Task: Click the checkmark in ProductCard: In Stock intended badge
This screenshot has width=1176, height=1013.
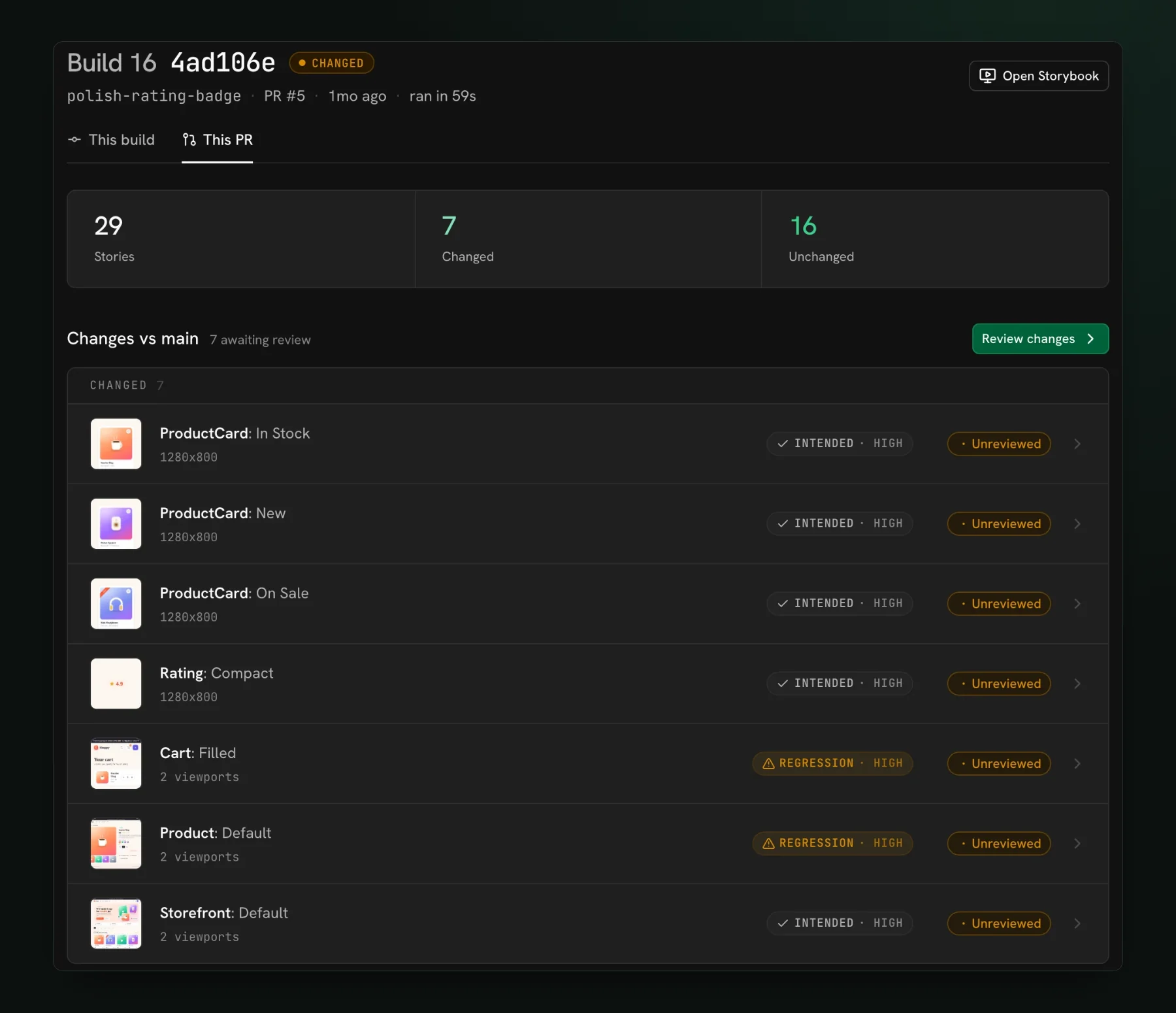Action: click(x=783, y=444)
